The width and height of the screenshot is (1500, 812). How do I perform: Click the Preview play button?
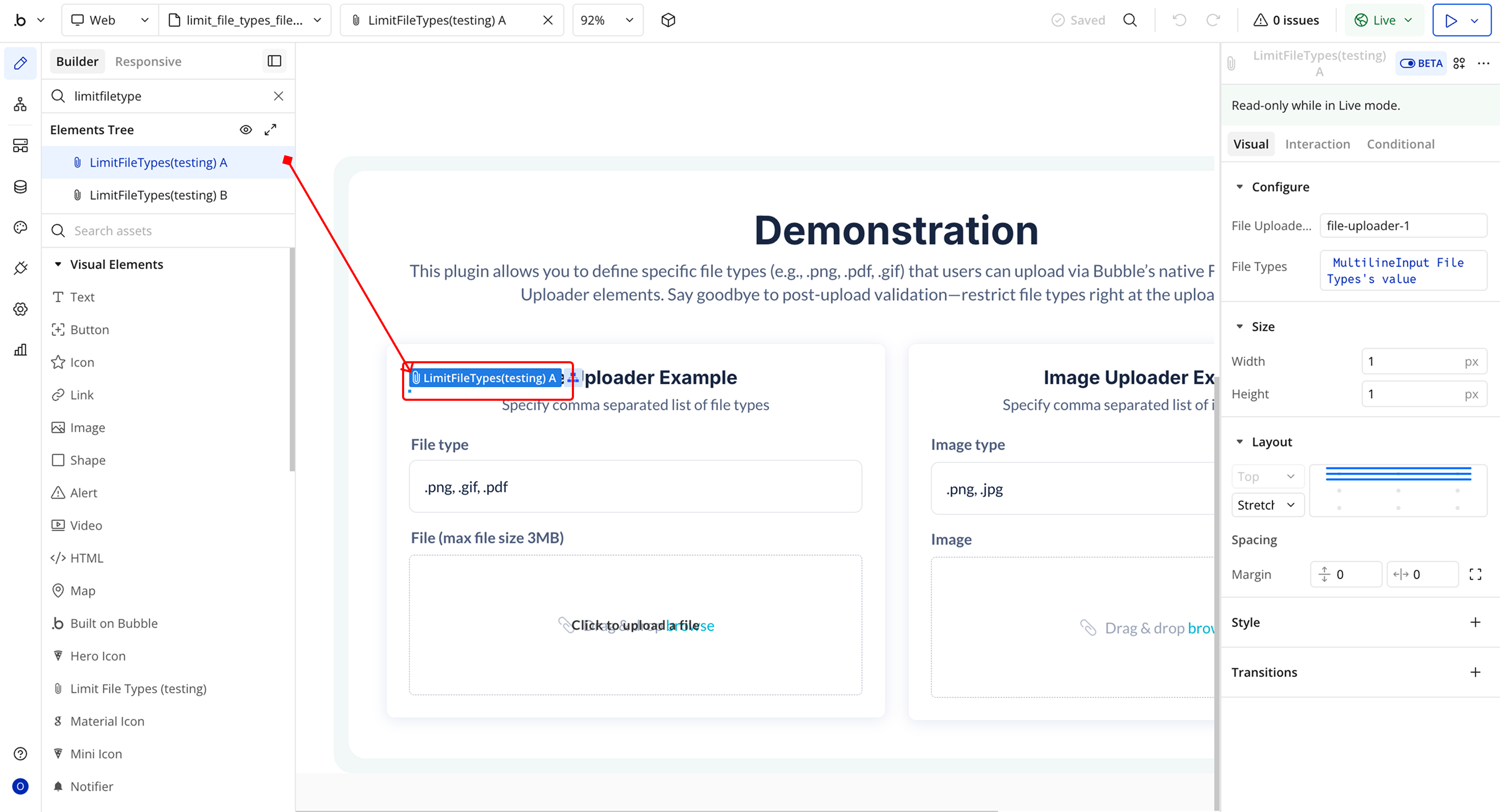point(1451,20)
